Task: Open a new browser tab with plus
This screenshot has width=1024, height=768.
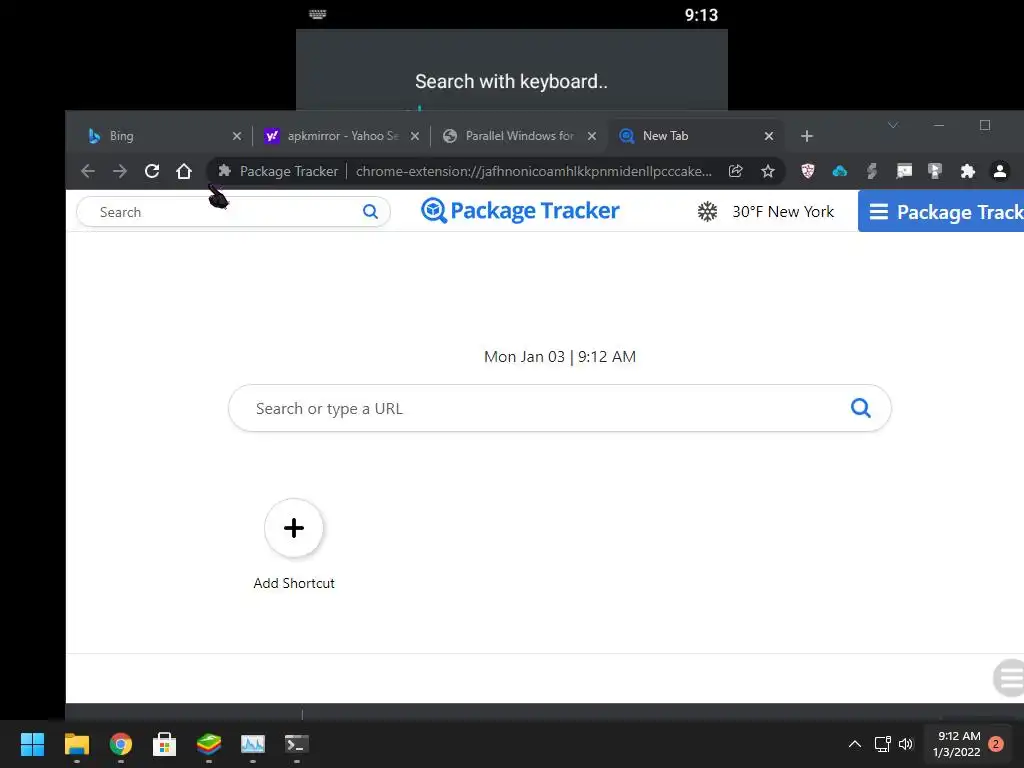Action: (x=807, y=136)
